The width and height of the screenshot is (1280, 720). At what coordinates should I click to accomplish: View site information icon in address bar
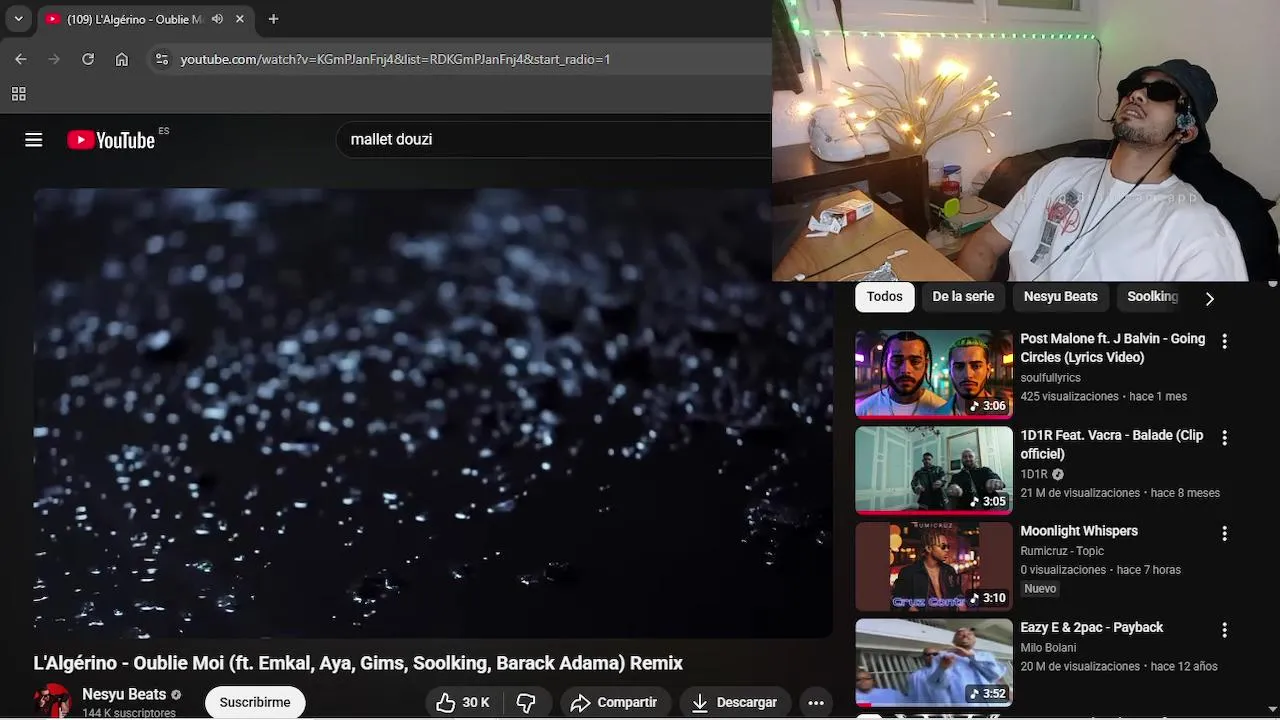[x=162, y=59]
